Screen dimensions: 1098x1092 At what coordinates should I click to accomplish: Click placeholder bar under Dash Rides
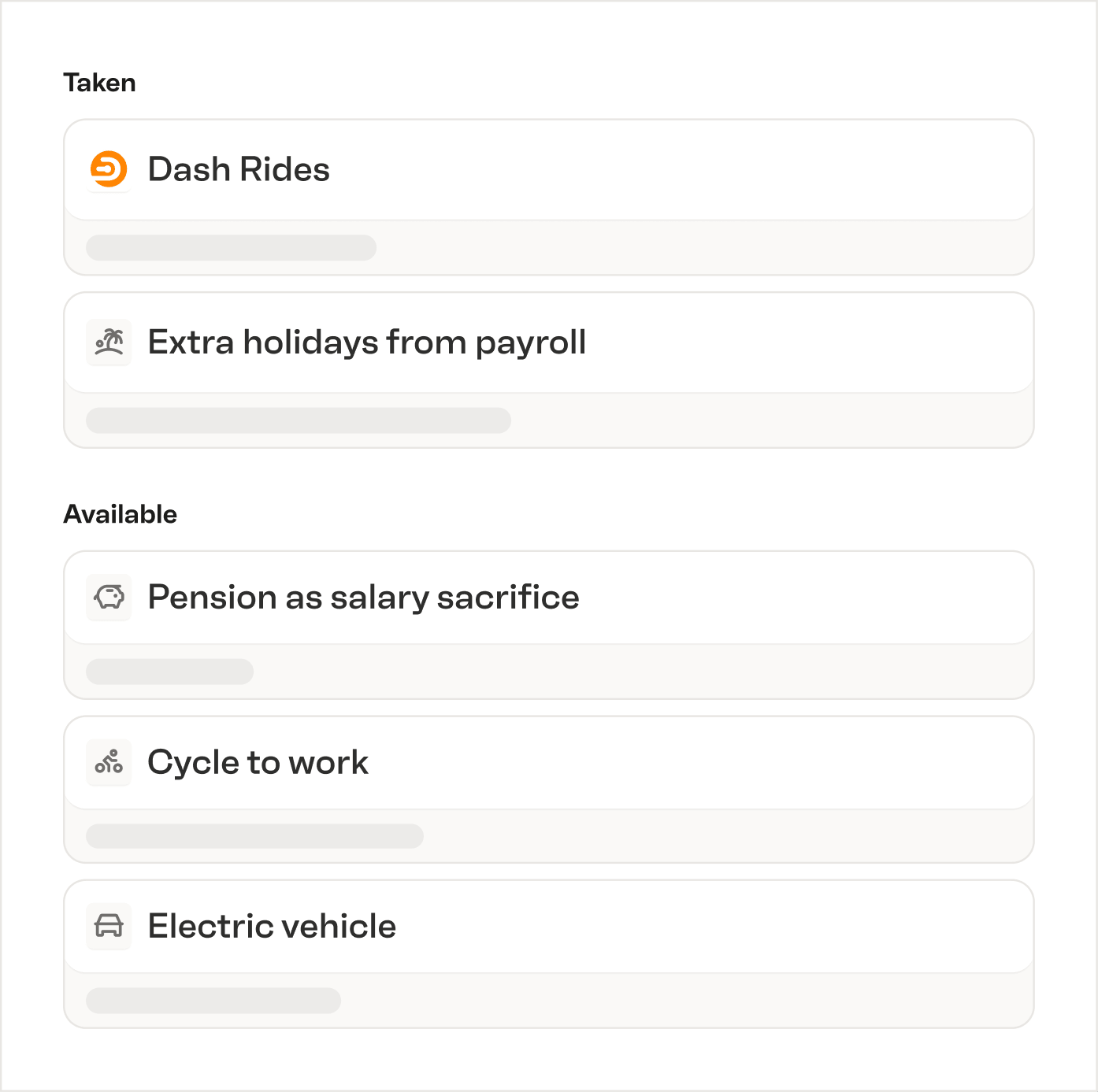[x=231, y=247]
